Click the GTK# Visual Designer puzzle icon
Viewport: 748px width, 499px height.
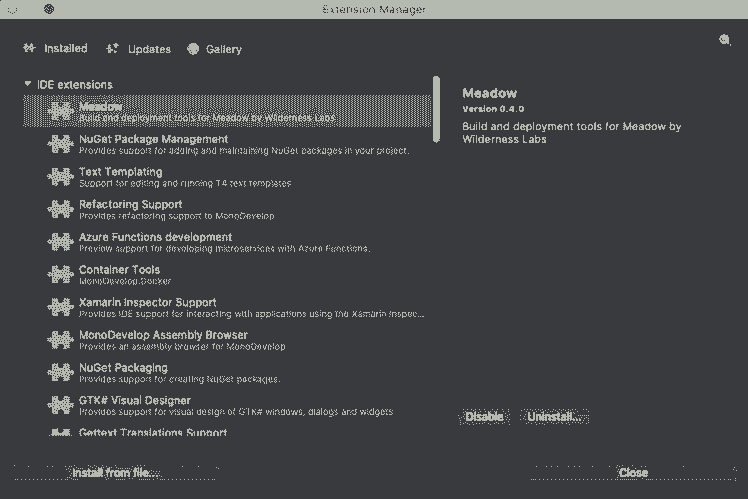(x=61, y=405)
